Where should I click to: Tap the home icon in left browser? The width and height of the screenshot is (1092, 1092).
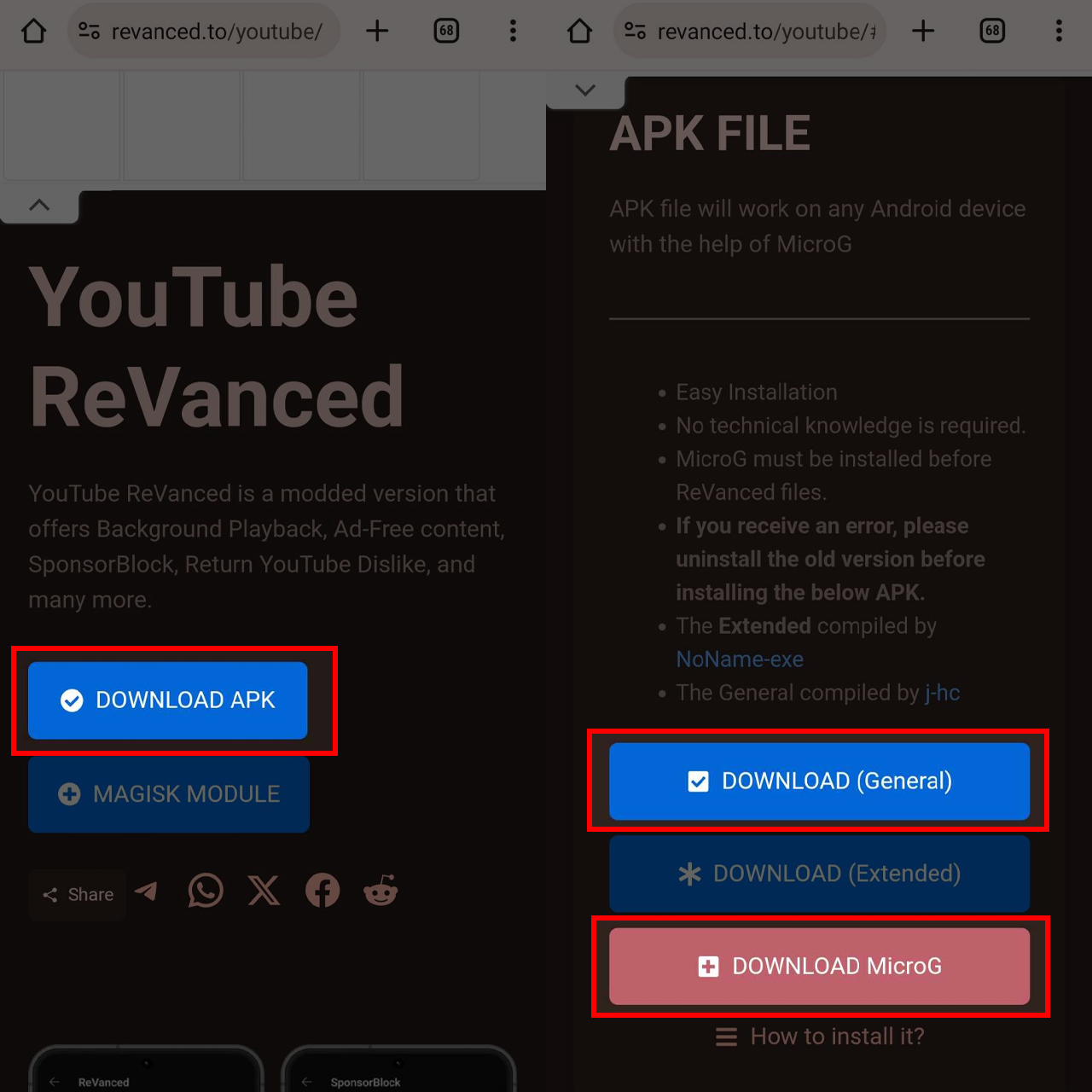pos(34,32)
